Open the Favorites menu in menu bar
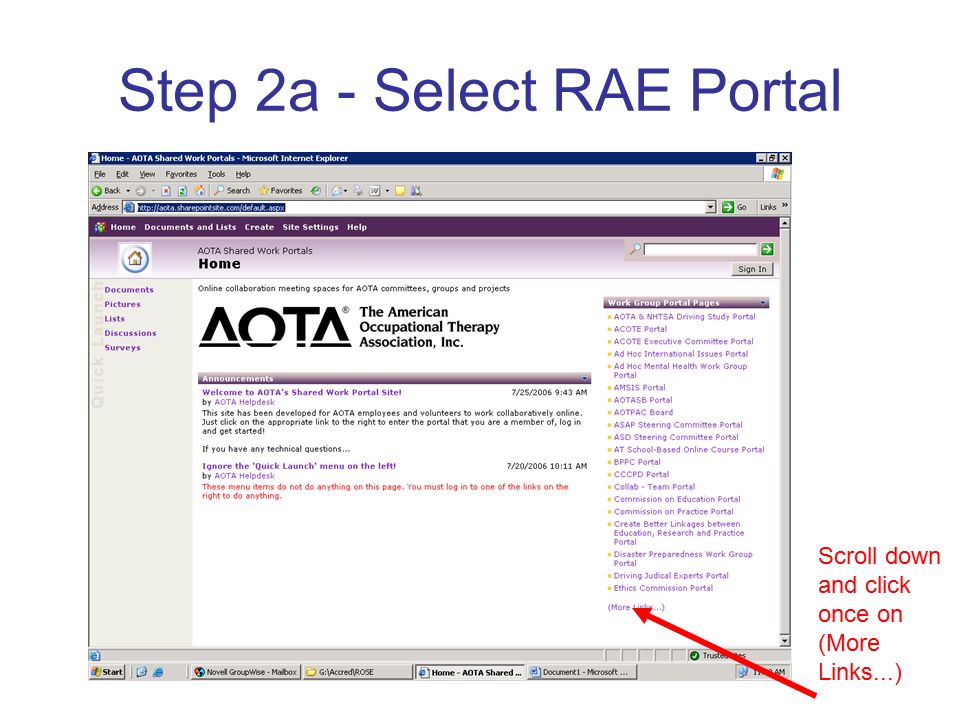Image resolution: width=960 pixels, height=720 pixels. pyautogui.click(x=181, y=174)
